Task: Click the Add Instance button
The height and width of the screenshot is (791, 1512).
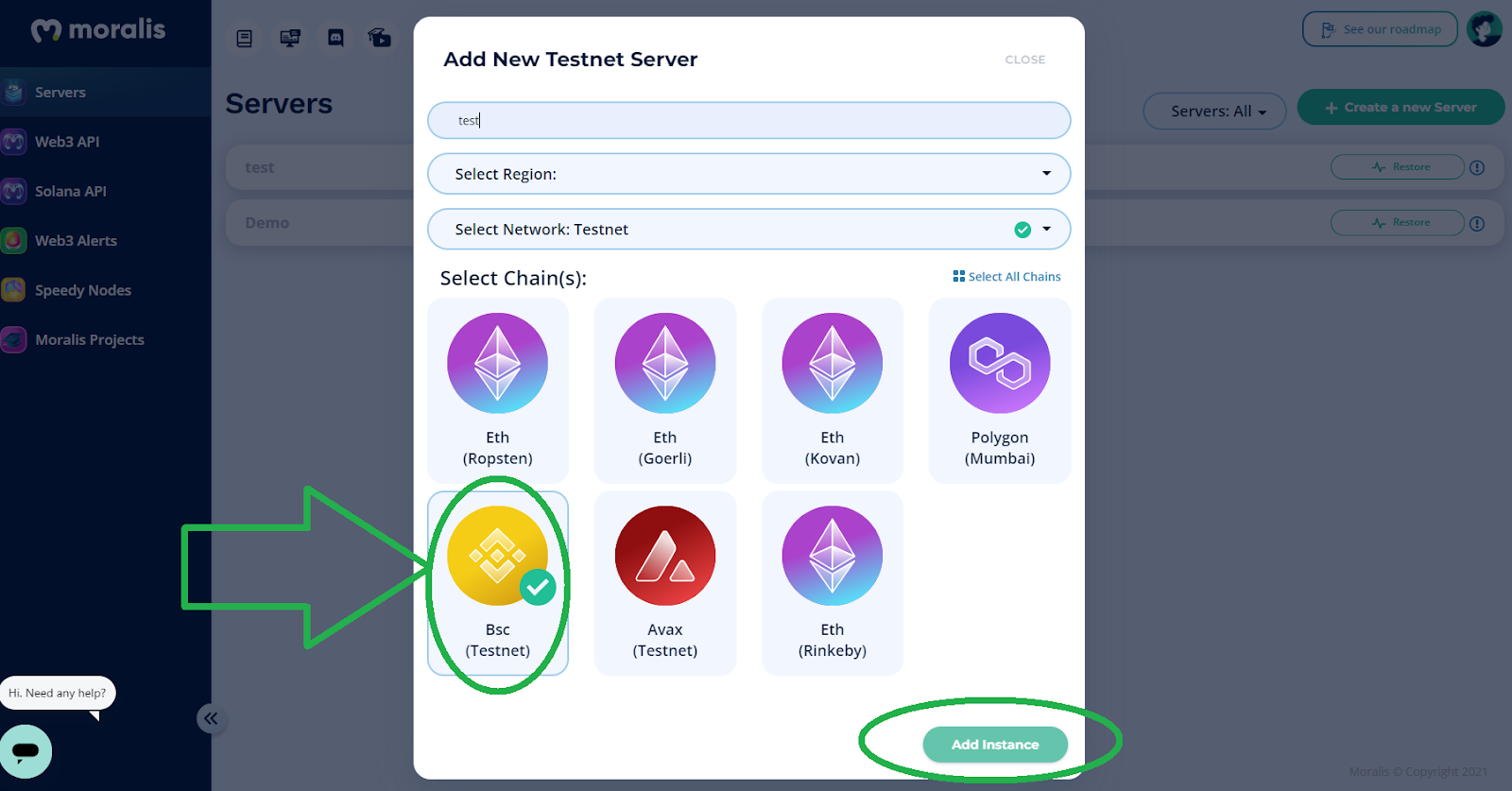Action: coord(995,745)
